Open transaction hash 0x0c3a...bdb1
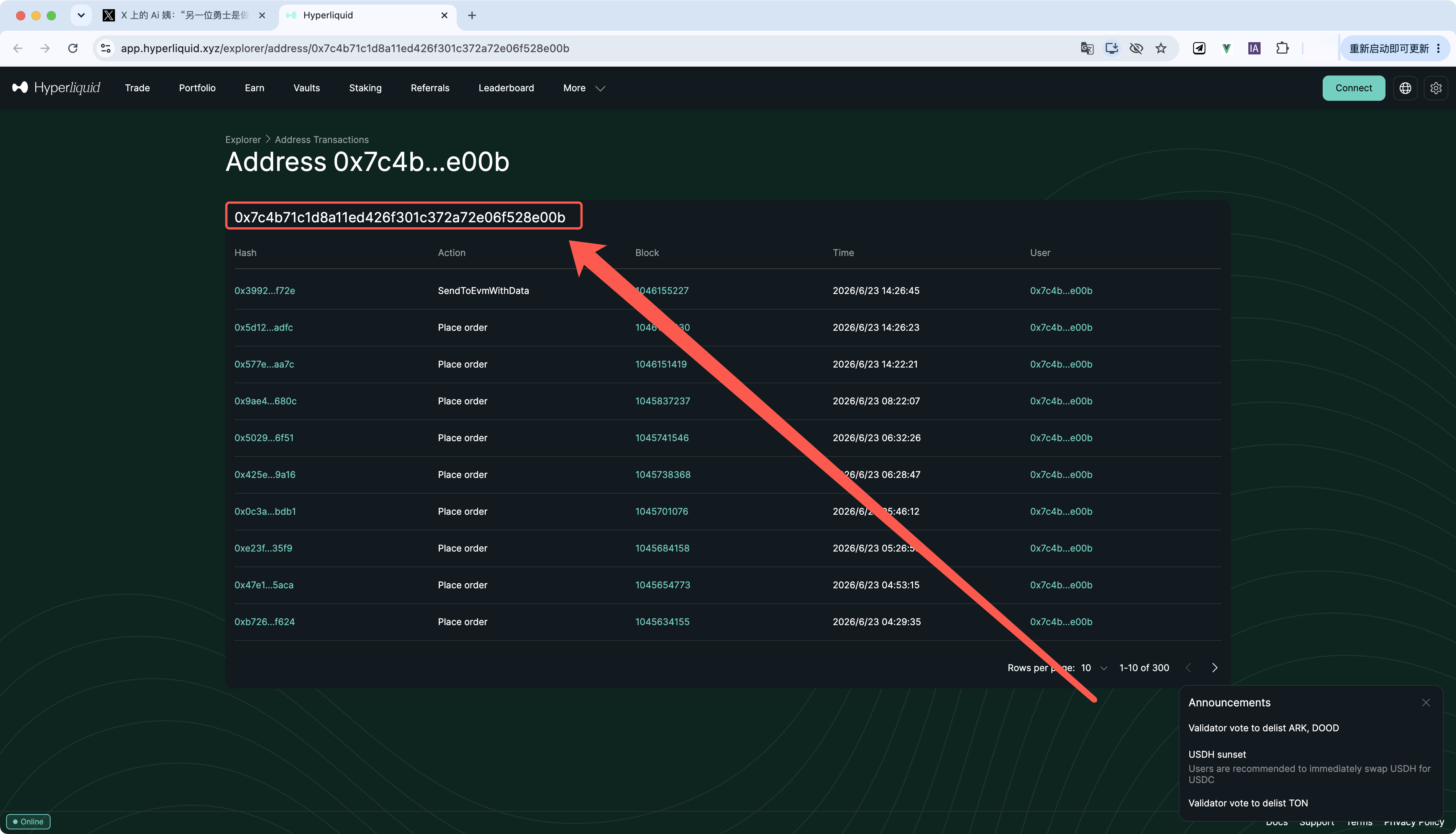 pos(265,512)
